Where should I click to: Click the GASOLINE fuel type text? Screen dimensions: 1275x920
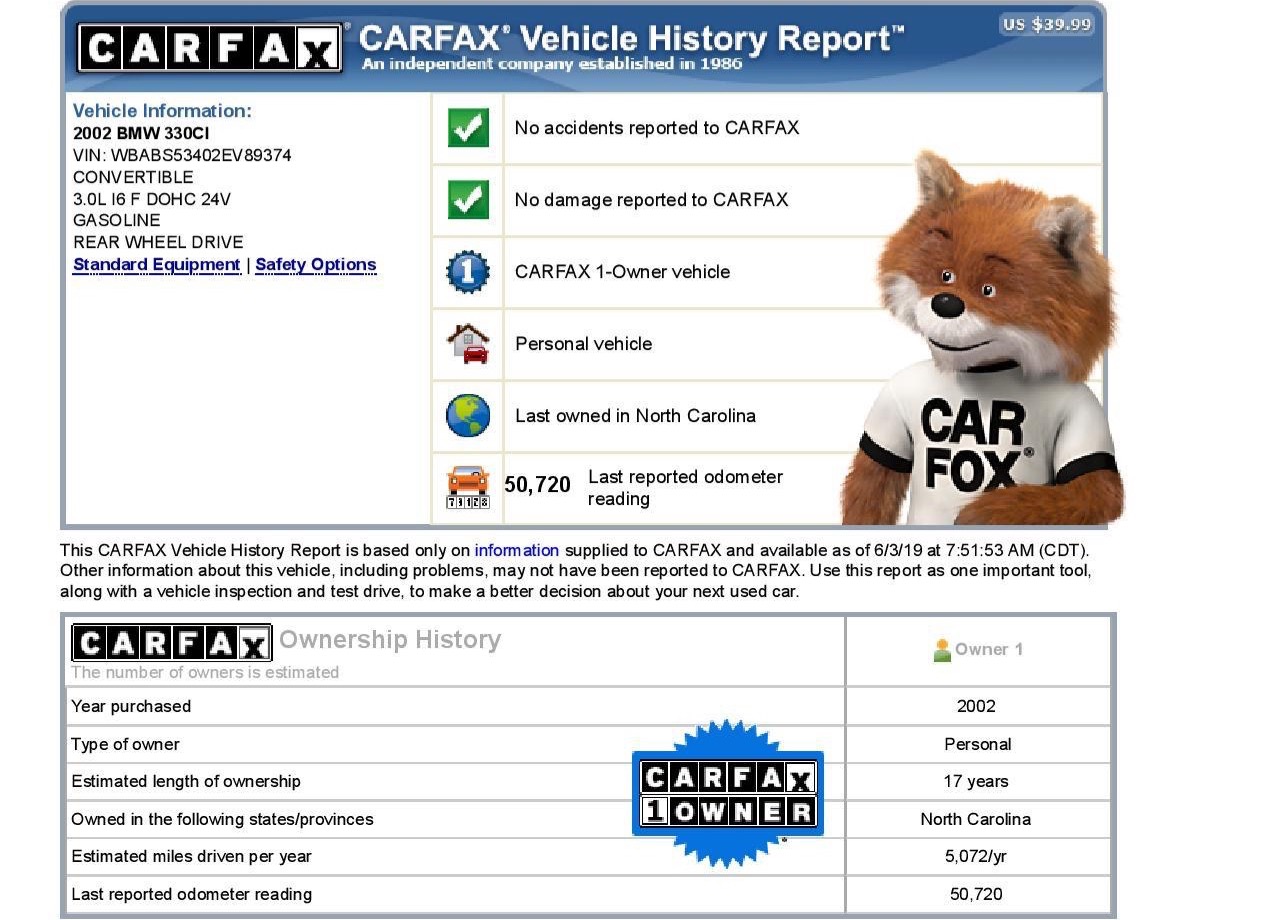point(116,220)
